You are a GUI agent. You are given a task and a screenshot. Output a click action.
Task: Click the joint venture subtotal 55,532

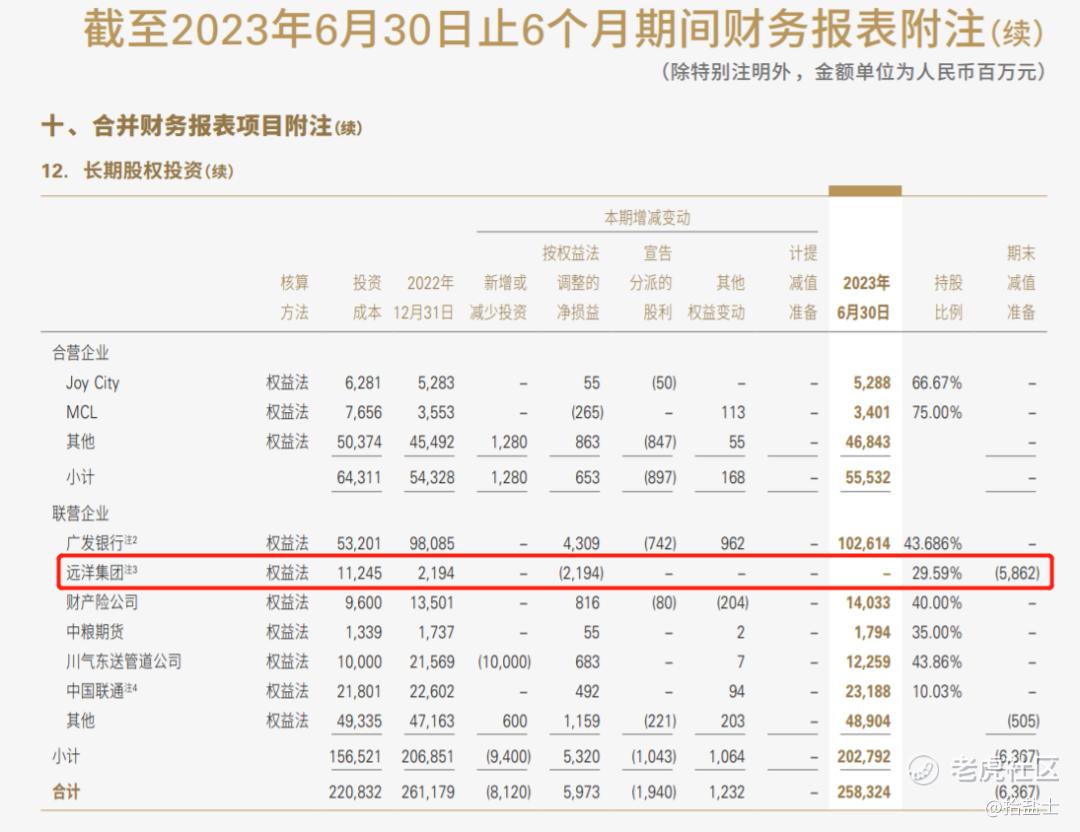868,477
